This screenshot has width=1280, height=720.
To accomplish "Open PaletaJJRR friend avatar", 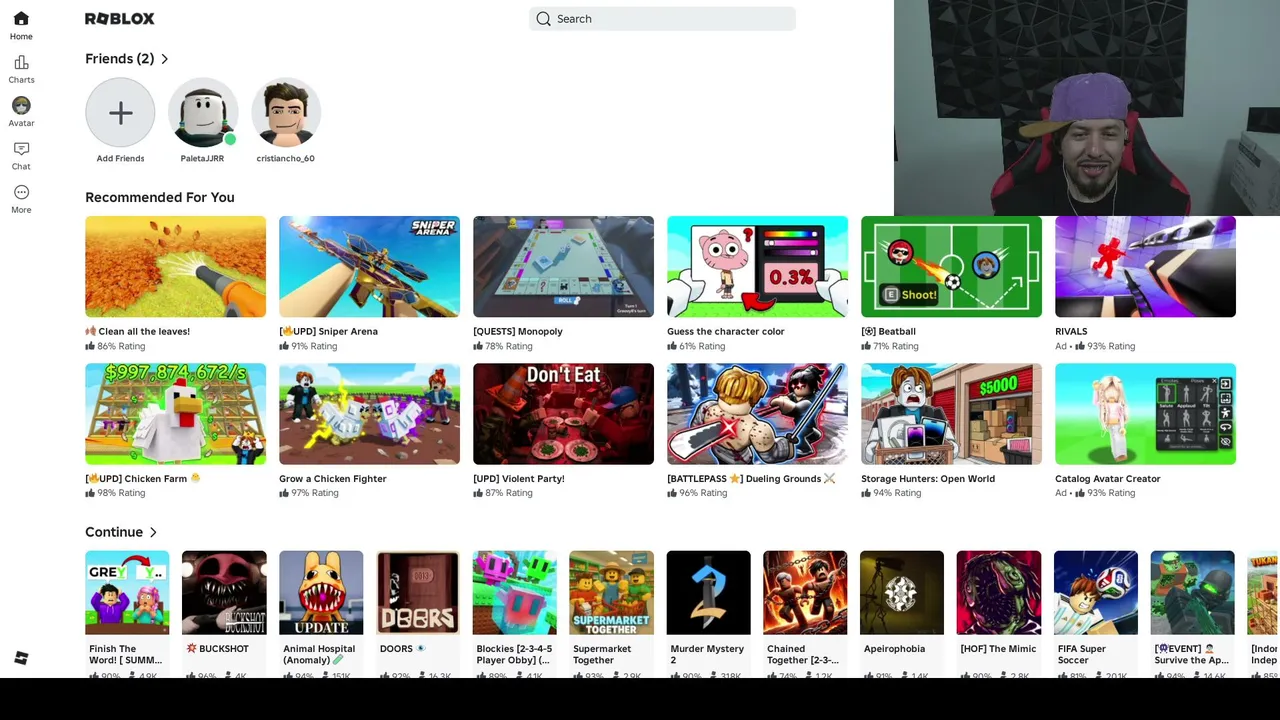I will 202,112.
